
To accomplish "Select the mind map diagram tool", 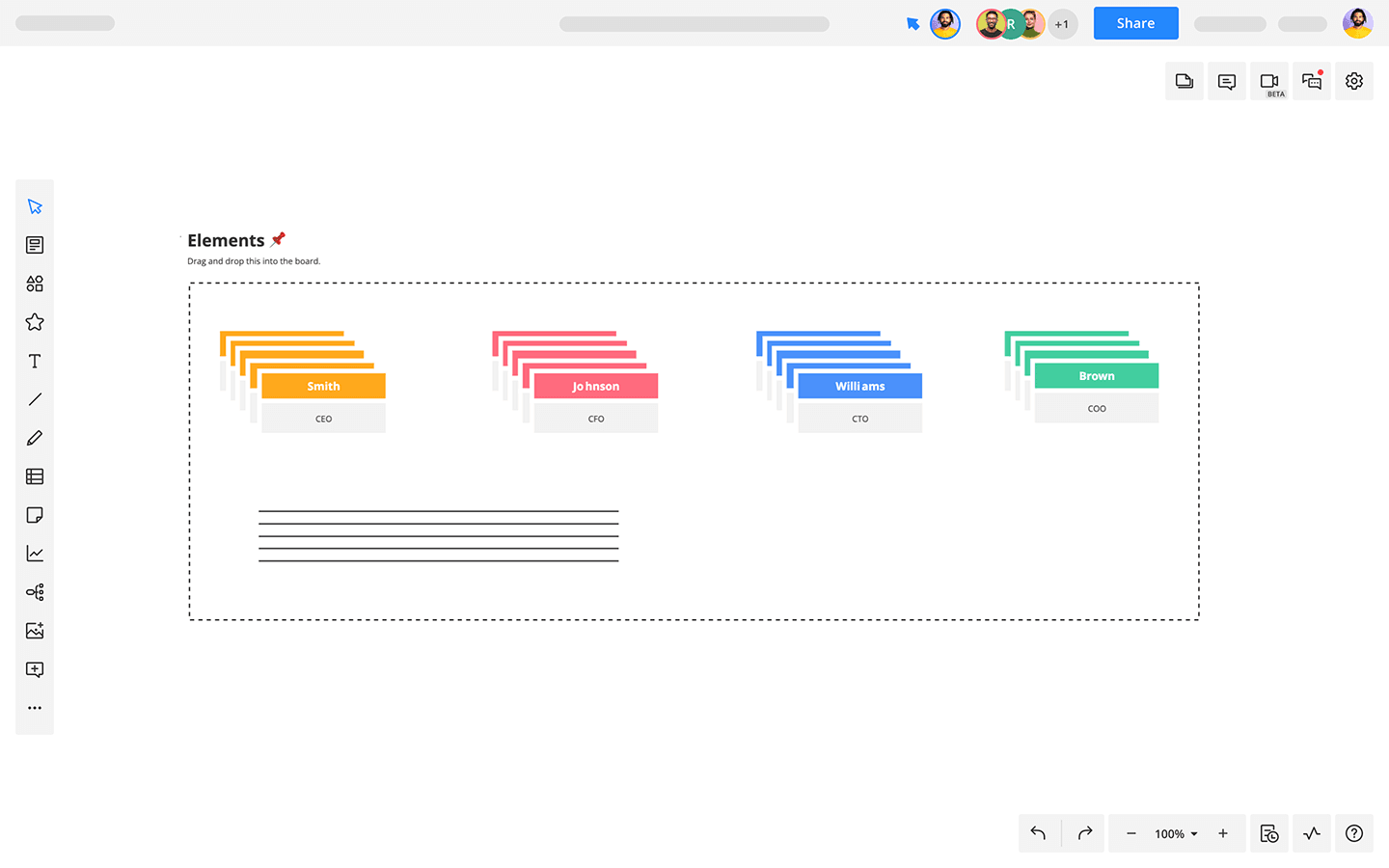I will [35, 592].
